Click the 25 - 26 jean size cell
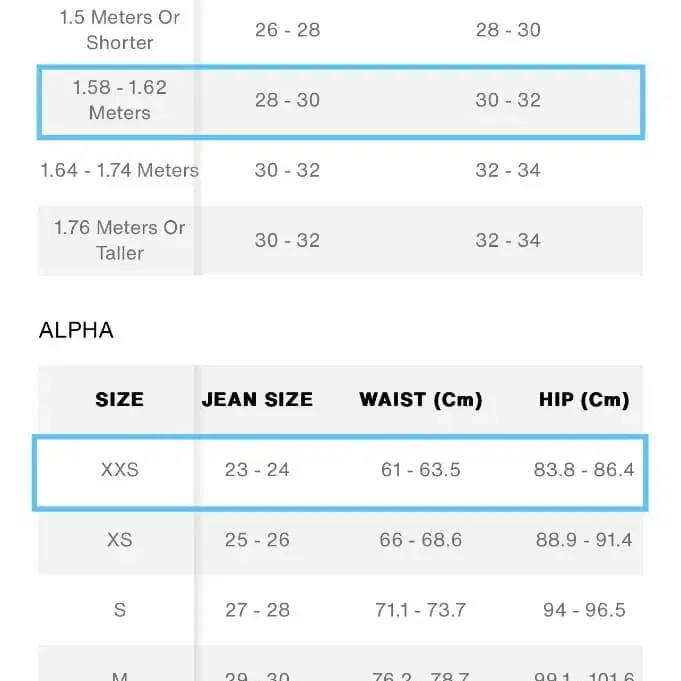The width and height of the screenshot is (681, 681). tap(257, 540)
